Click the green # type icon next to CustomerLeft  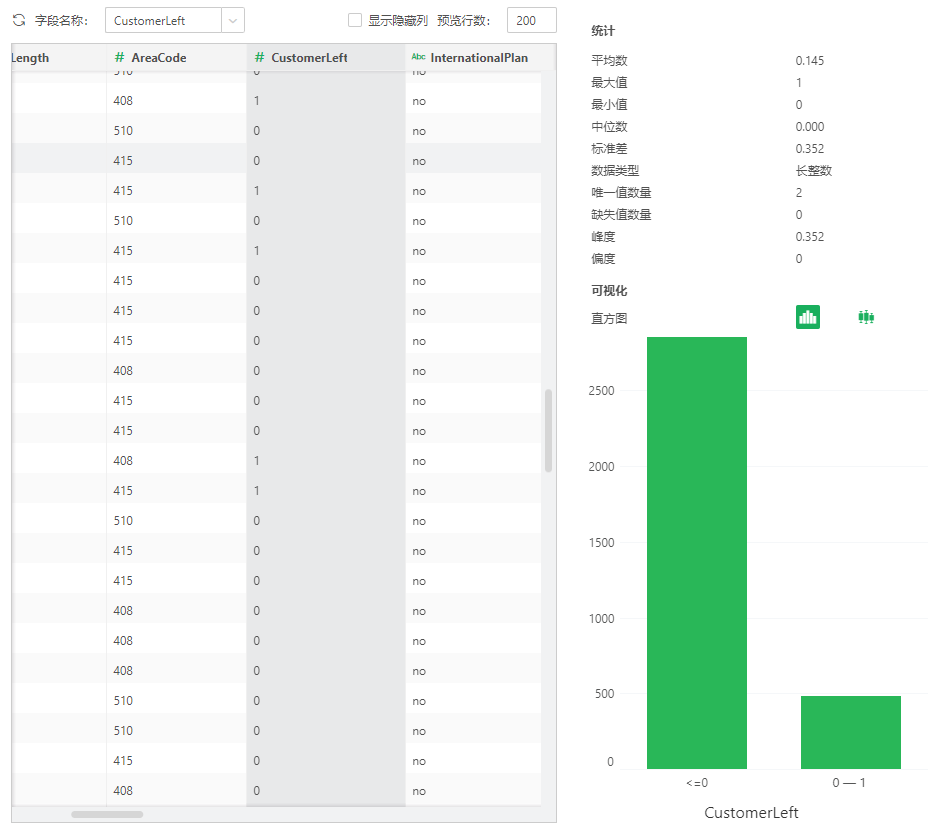(260, 57)
